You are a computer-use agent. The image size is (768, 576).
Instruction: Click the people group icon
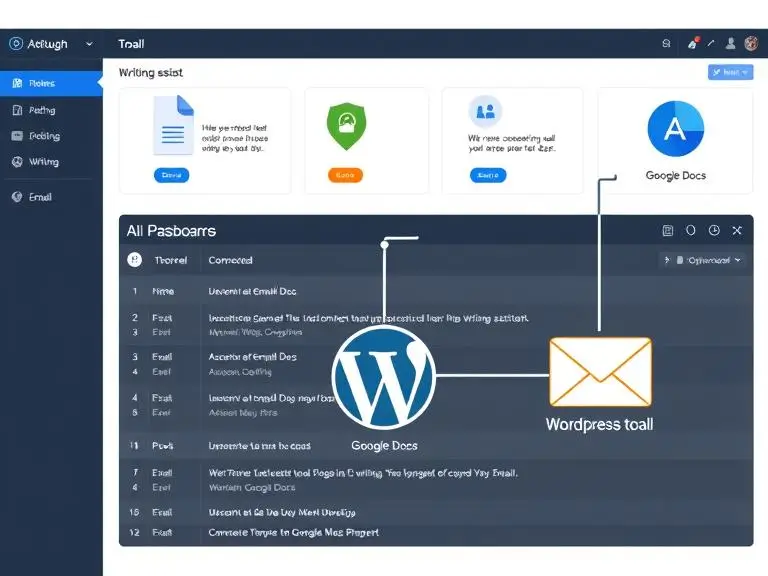tap(485, 112)
